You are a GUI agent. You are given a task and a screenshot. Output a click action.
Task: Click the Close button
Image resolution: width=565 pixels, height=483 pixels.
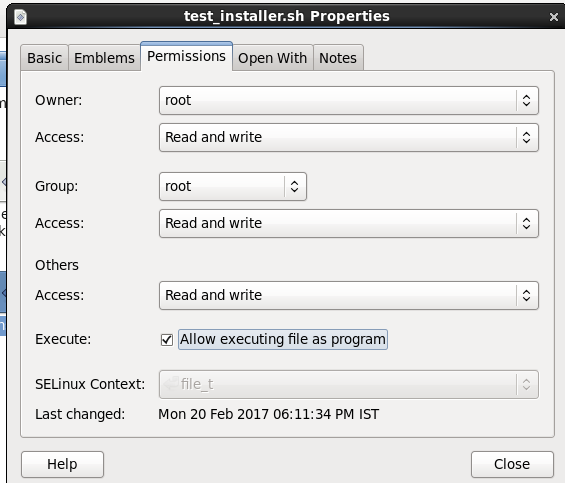click(x=512, y=464)
